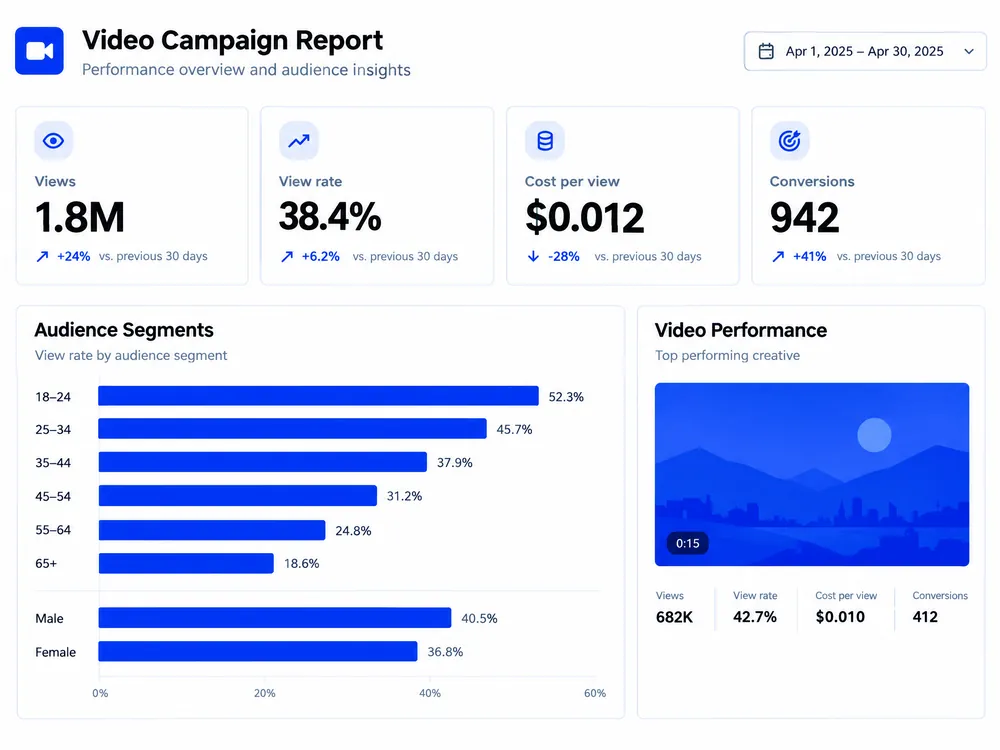This screenshot has height=750, width=1000.
Task: Open the Apr 1 – Apr 30, 2025 date range
Action: click(x=865, y=51)
